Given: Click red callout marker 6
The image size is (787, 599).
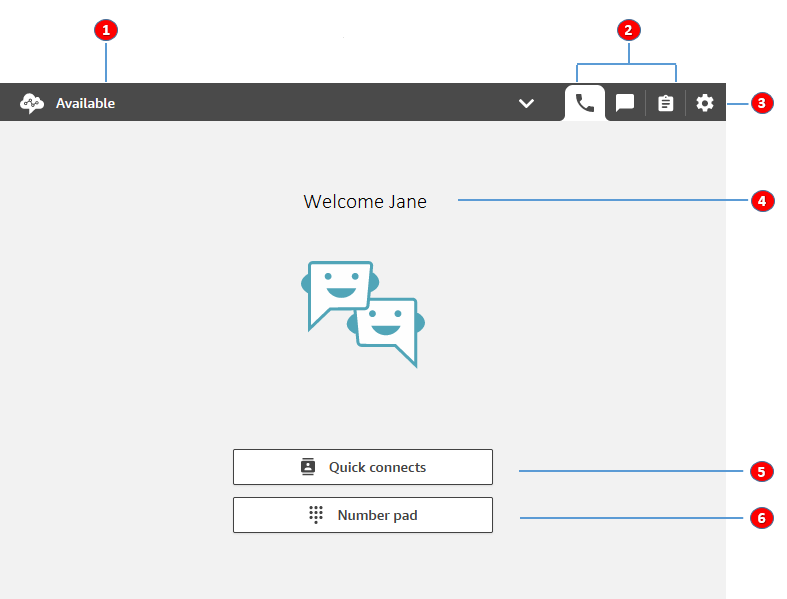Looking at the screenshot, I should [762, 518].
